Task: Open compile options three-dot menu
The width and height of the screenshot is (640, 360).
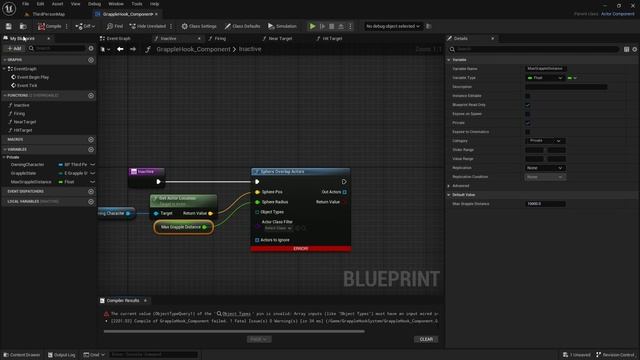Action: pyautogui.click(x=67, y=26)
